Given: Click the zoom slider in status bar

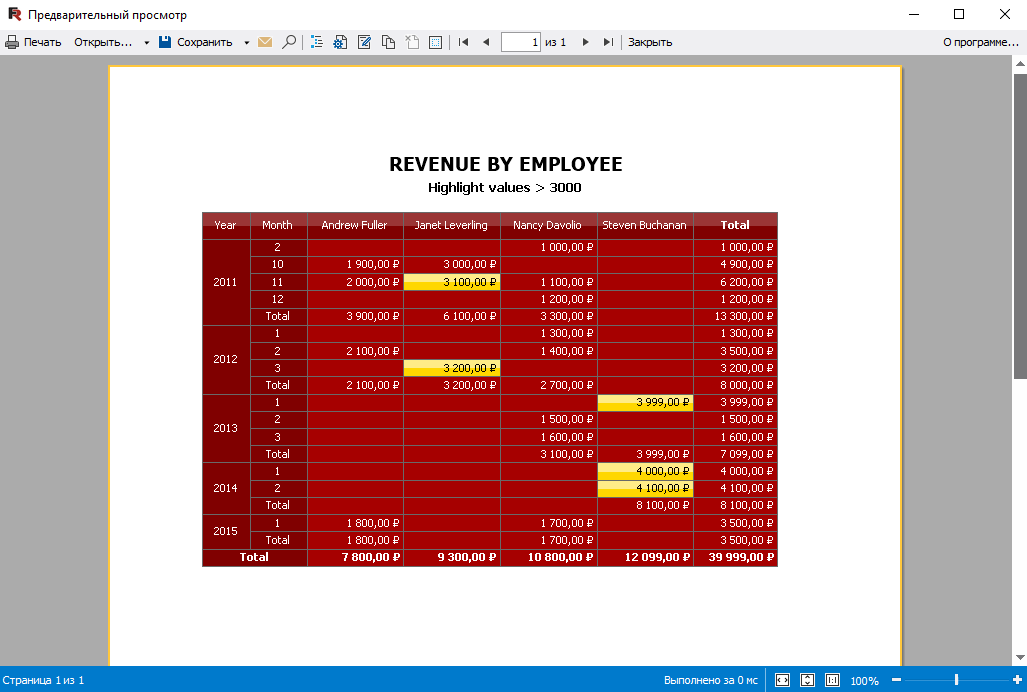Looking at the screenshot, I should pos(955,680).
